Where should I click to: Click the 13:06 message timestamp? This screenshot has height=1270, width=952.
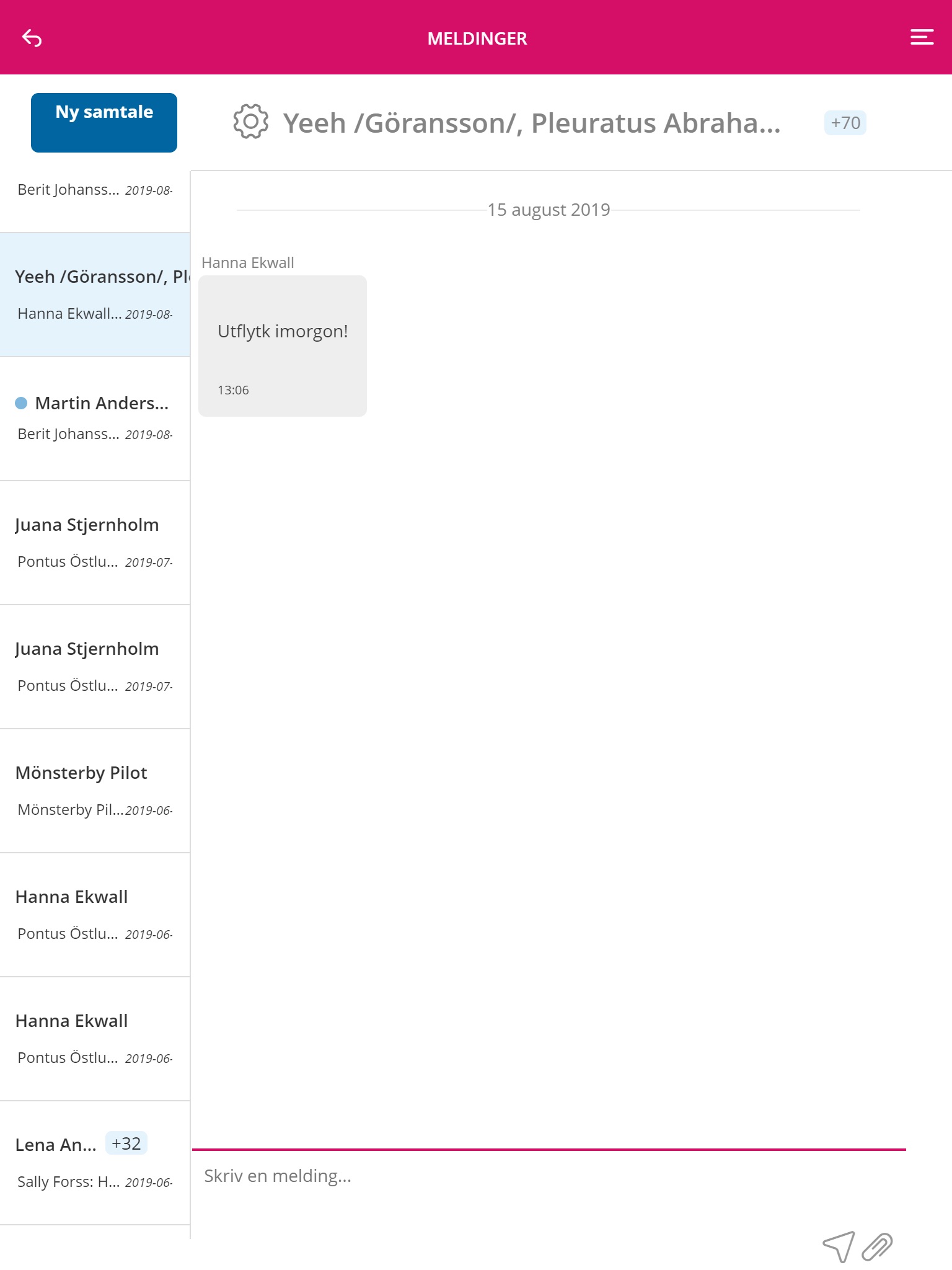[x=233, y=390]
